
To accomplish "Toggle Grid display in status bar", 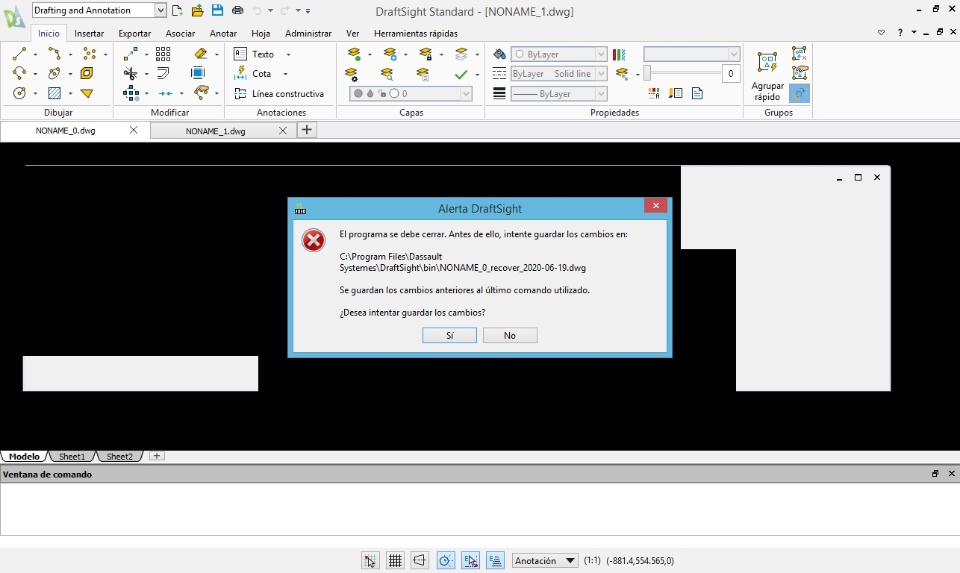I will tap(395, 560).
